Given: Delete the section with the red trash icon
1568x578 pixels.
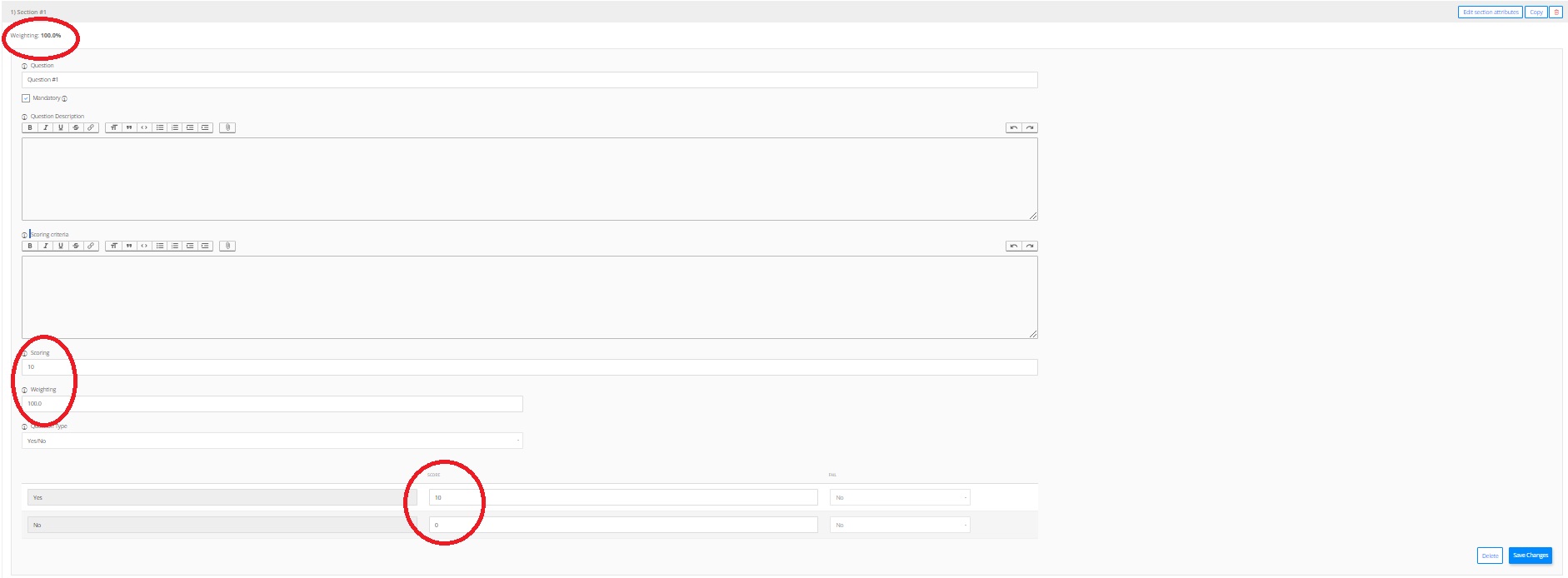Looking at the screenshot, I should point(1556,12).
